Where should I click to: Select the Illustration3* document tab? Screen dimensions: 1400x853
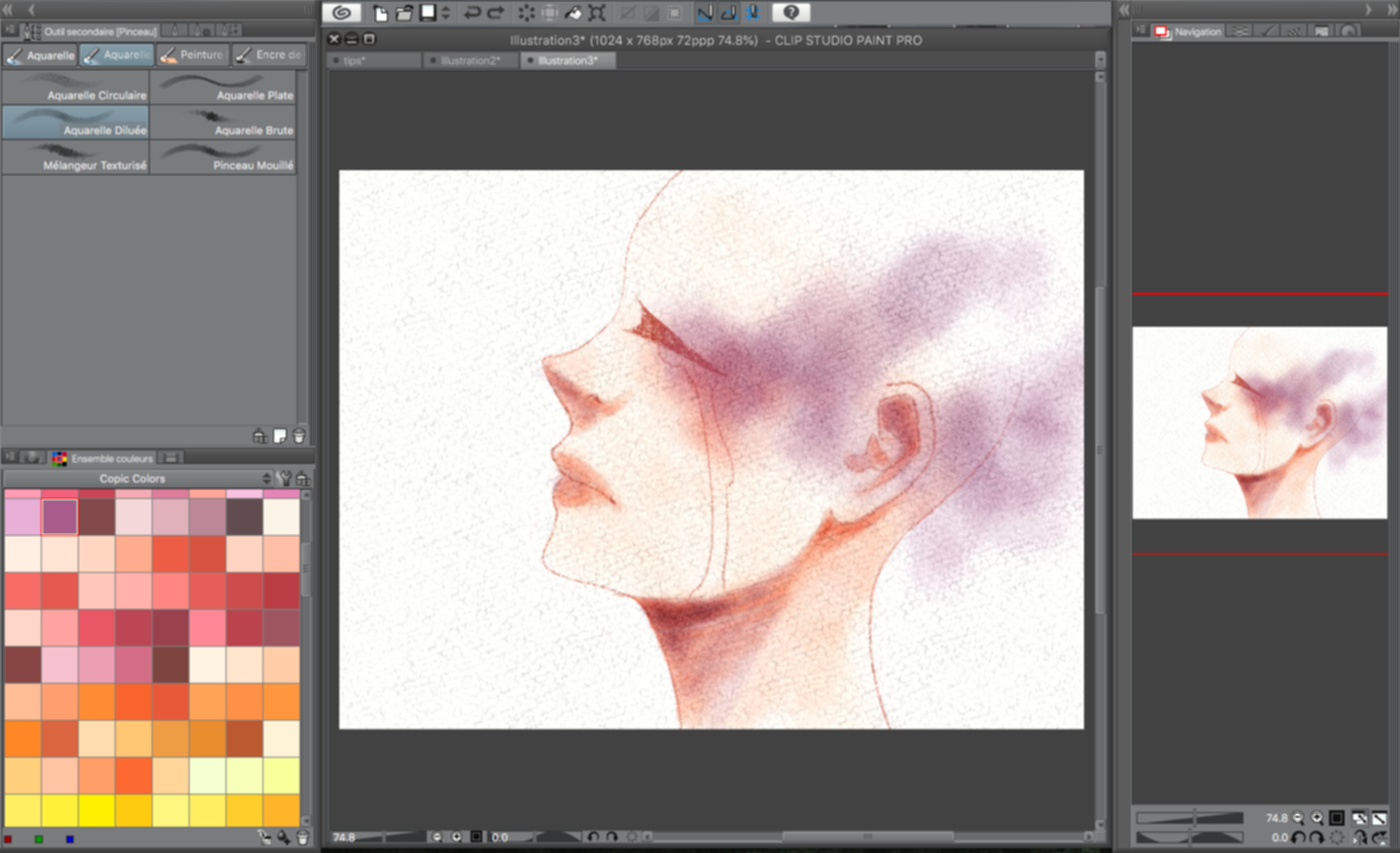568,60
